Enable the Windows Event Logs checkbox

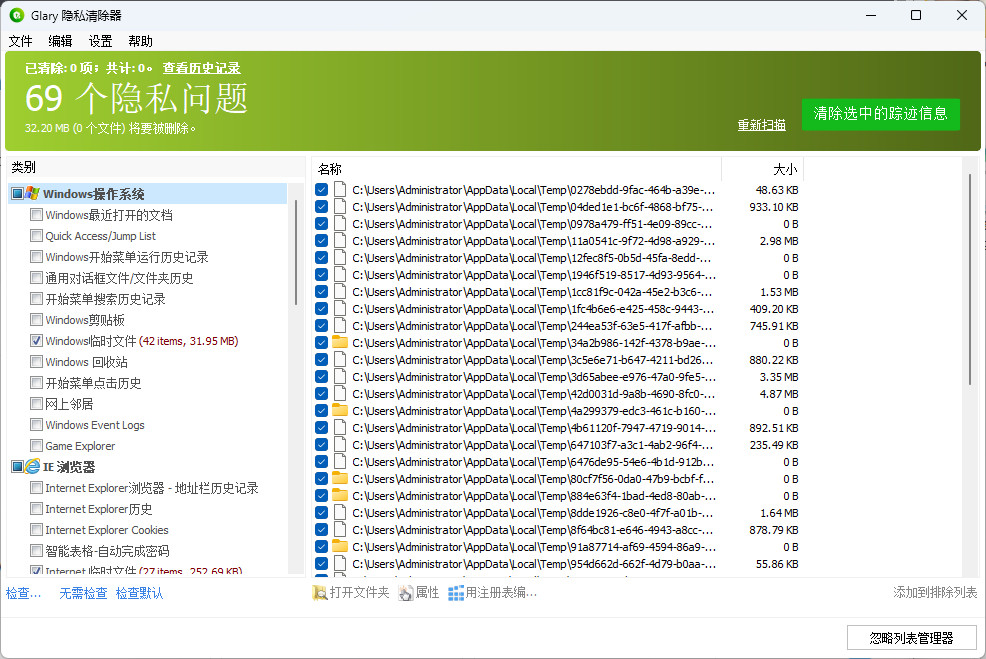pos(36,424)
